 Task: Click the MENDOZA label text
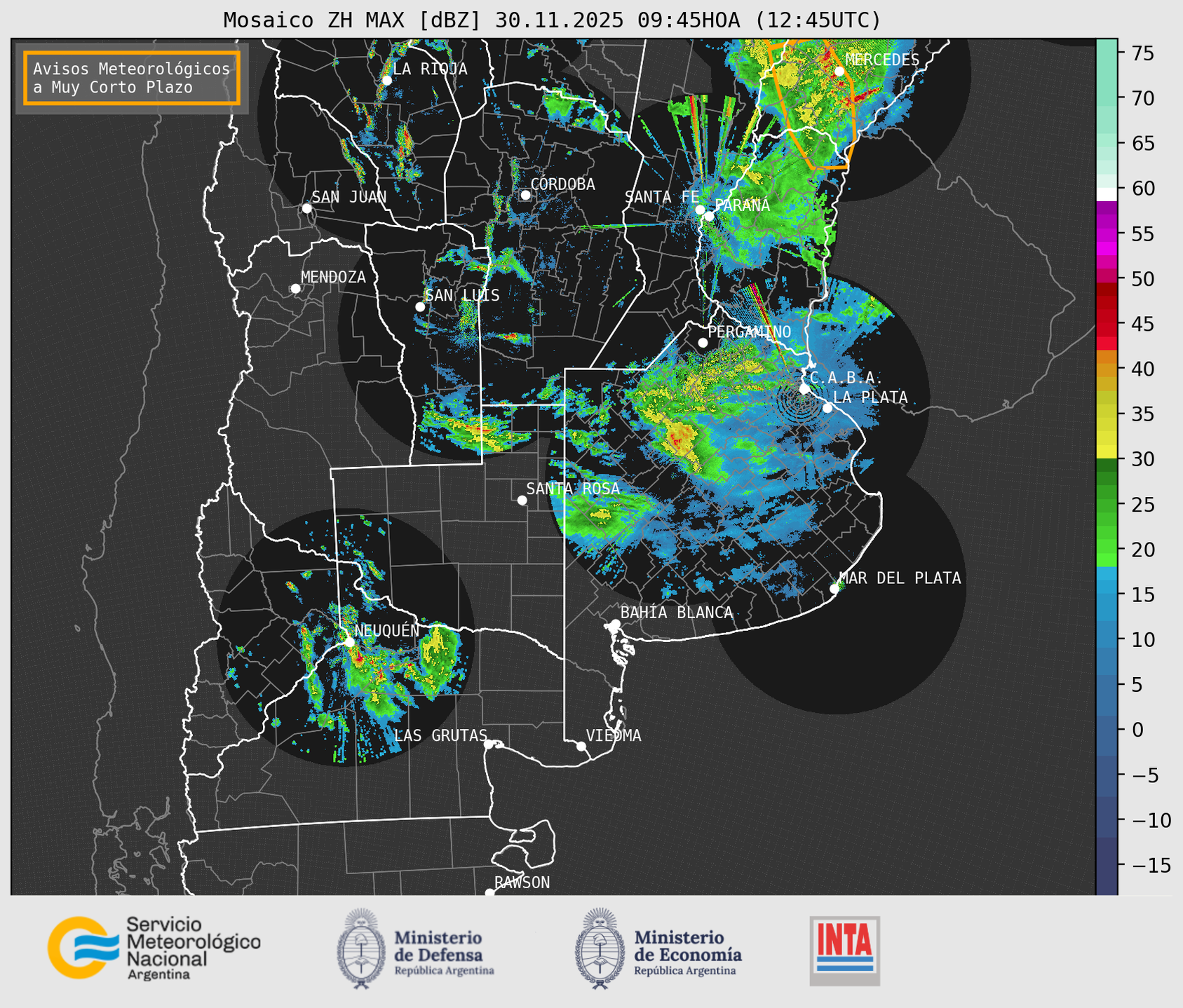point(333,277)
